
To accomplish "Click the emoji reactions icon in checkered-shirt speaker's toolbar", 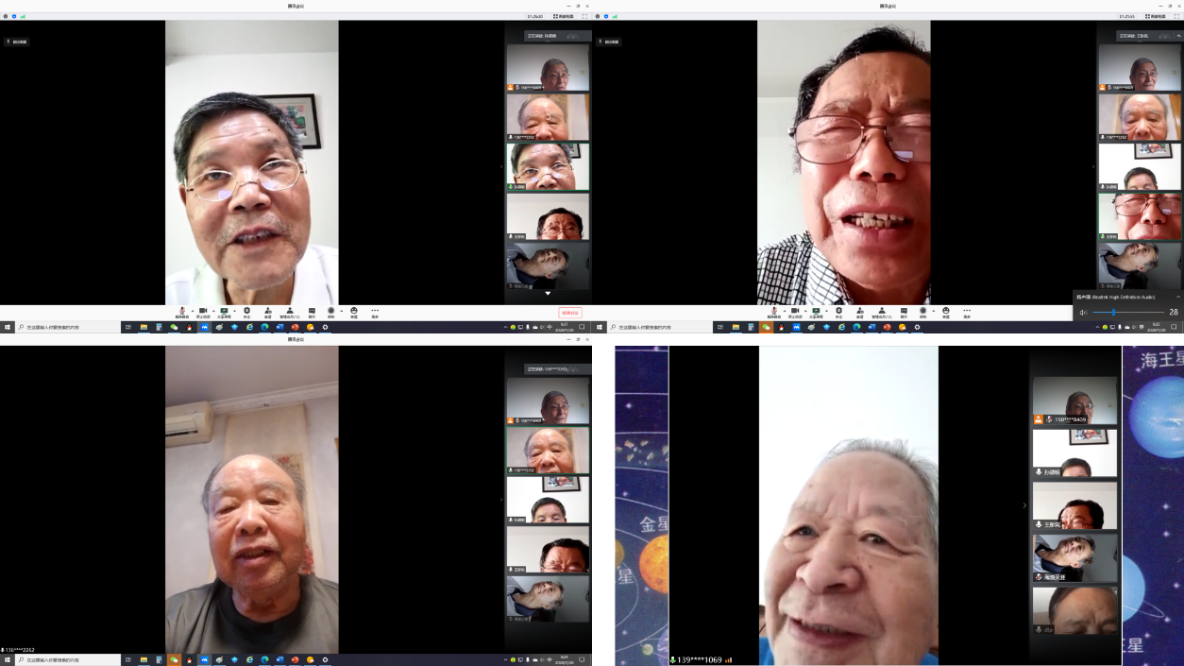I will point(946,312).
